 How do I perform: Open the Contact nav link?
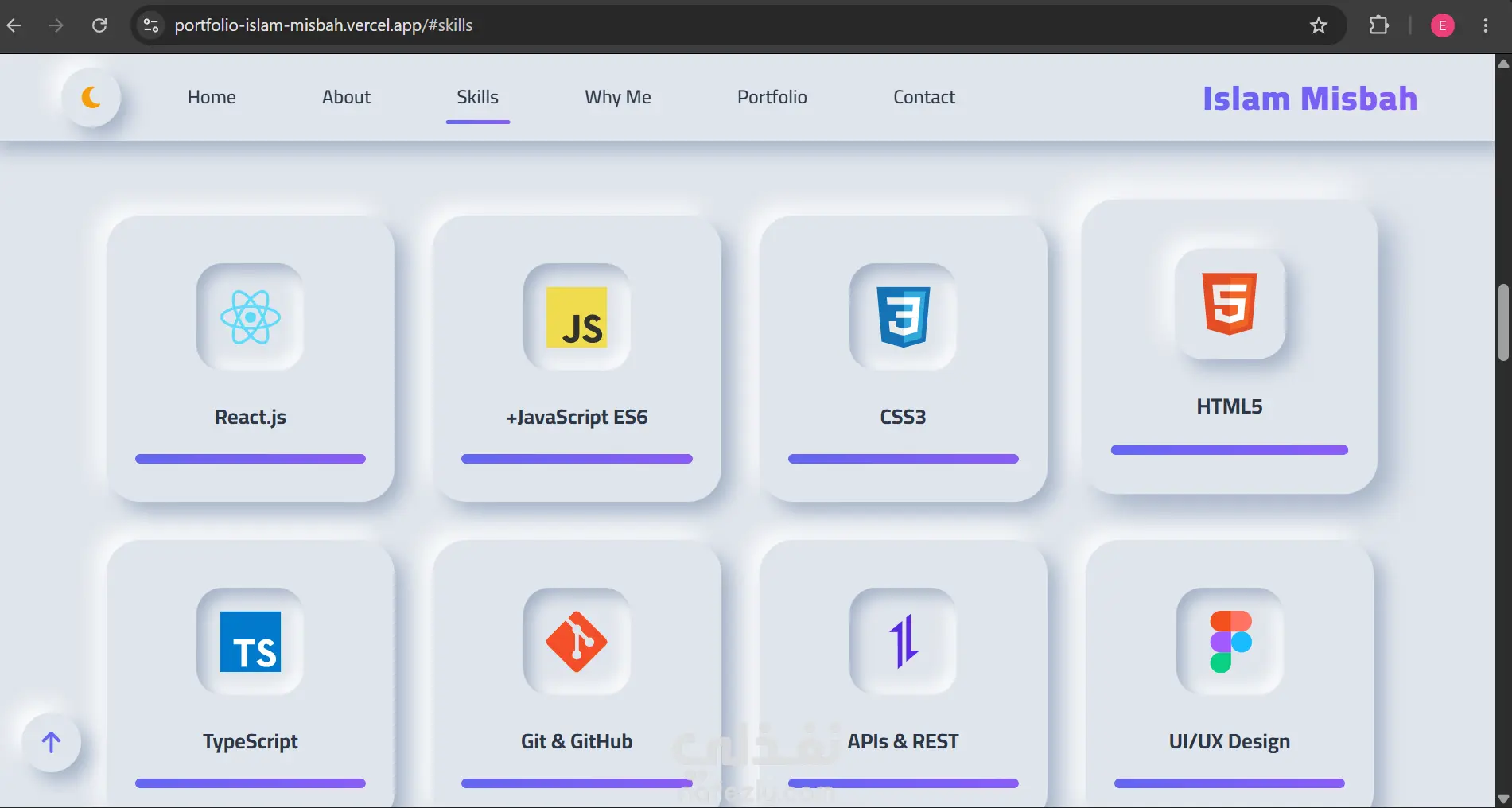tap(924, 97)
